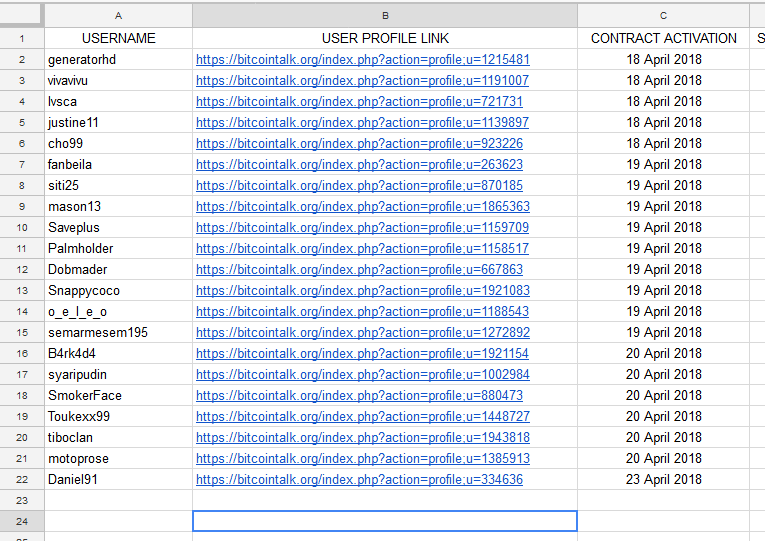The image size is (765, 541).
Task: Open generatorhd's bitcointalk profile link
Action: [362, 60]
